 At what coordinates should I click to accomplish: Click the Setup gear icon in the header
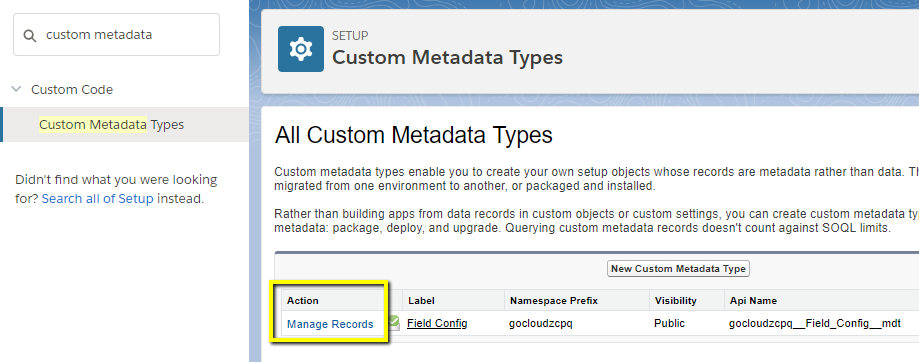(301, 49)
